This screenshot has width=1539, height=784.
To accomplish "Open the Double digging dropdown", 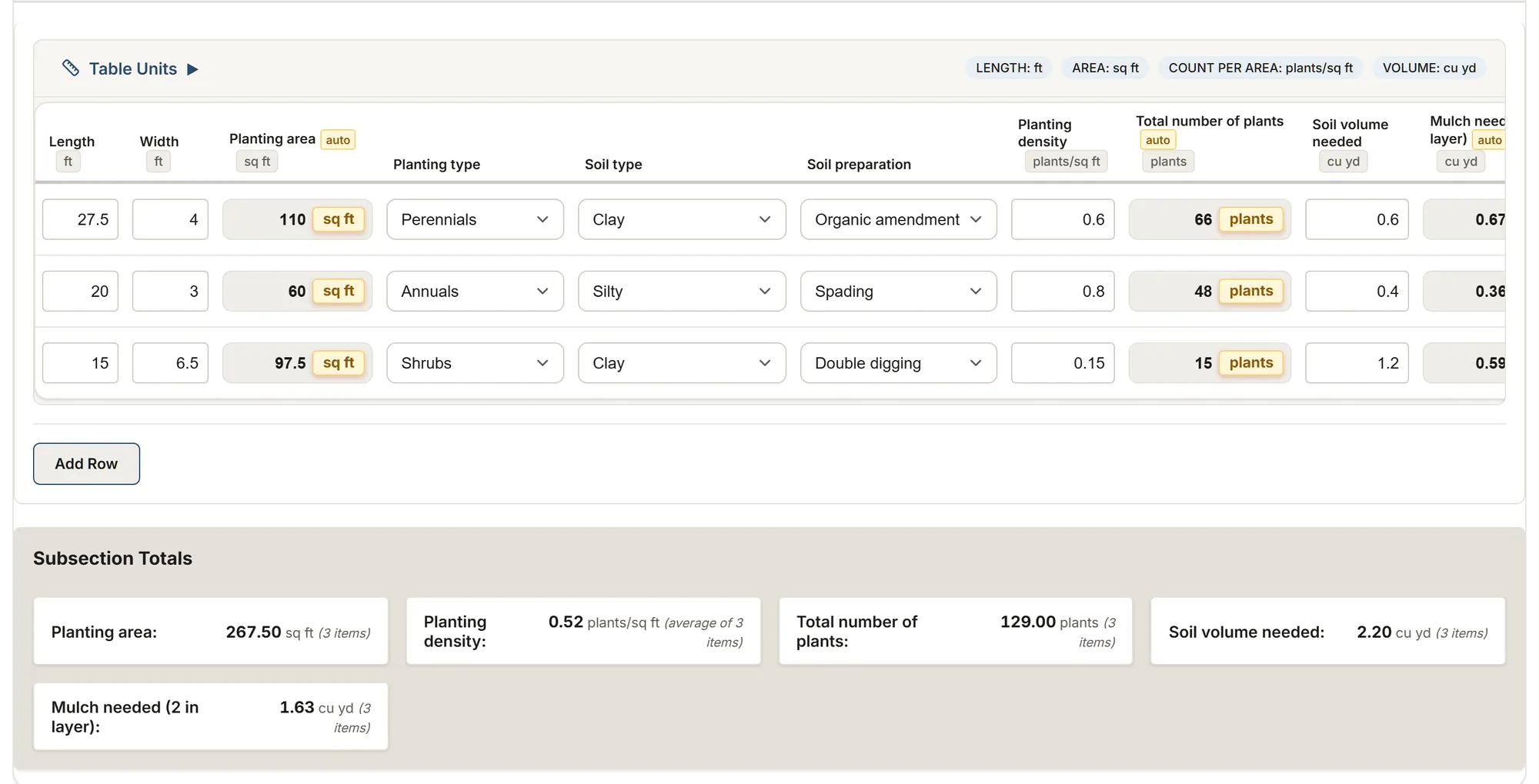I will coord(898,362).
